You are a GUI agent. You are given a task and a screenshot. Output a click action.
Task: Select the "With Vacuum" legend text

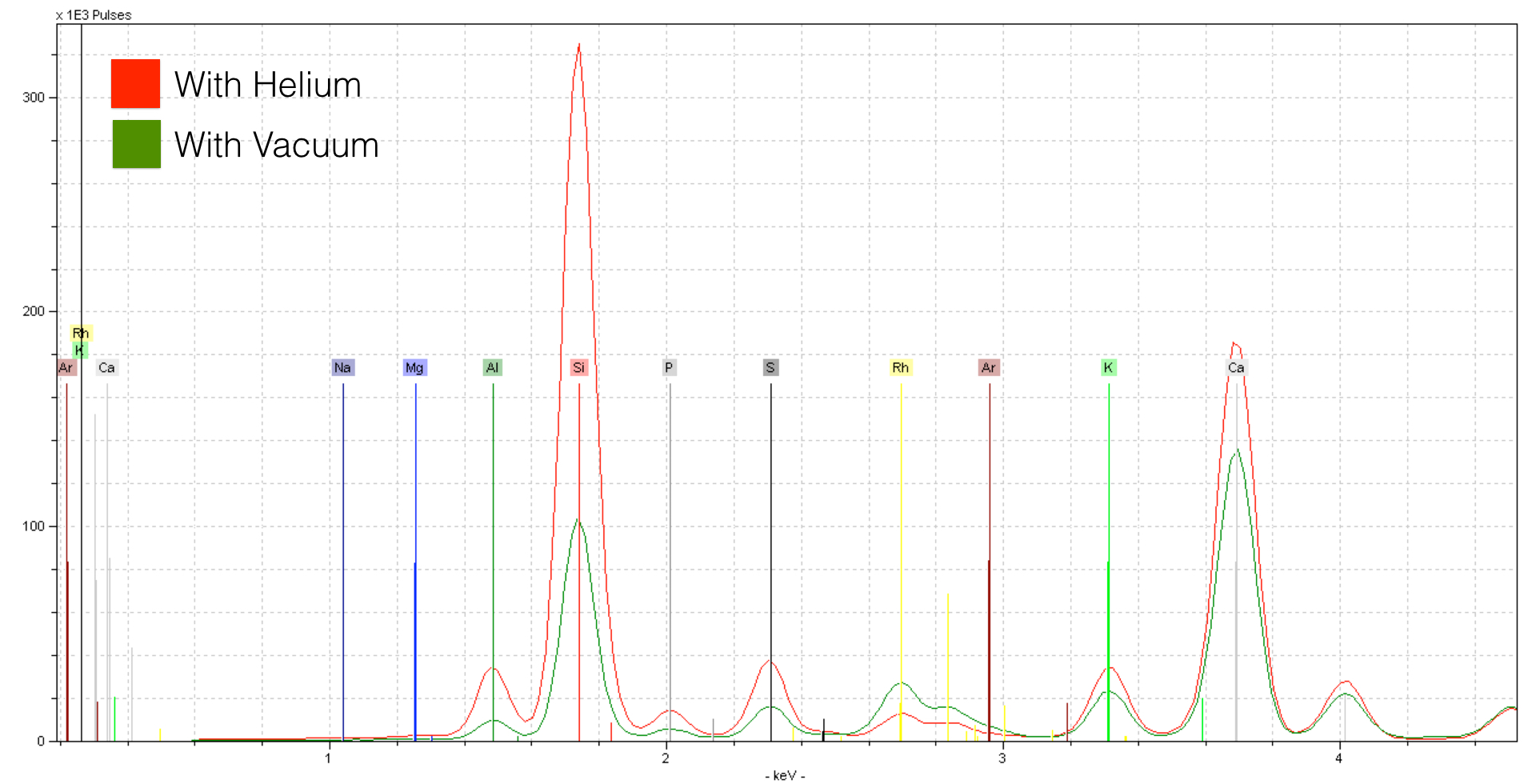point(276,146)
